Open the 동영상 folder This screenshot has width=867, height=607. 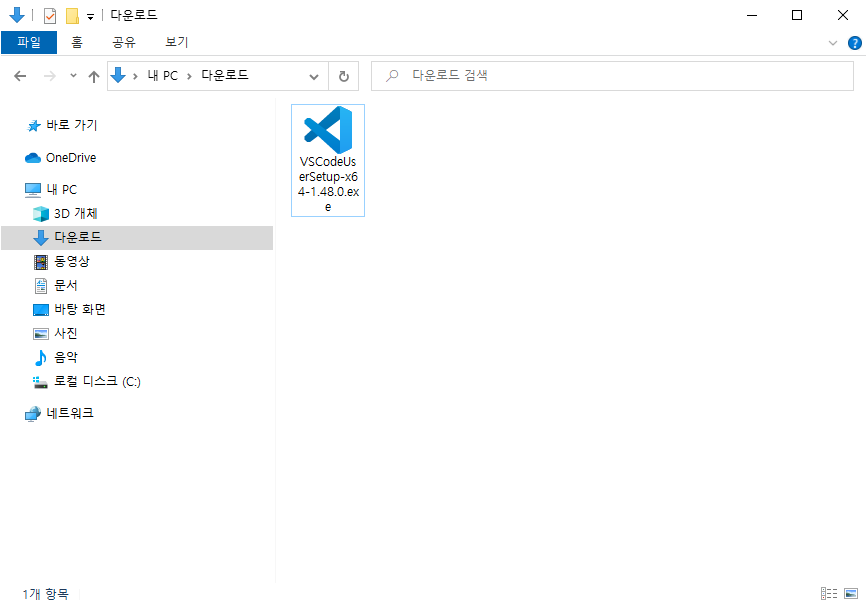[71, 261]
